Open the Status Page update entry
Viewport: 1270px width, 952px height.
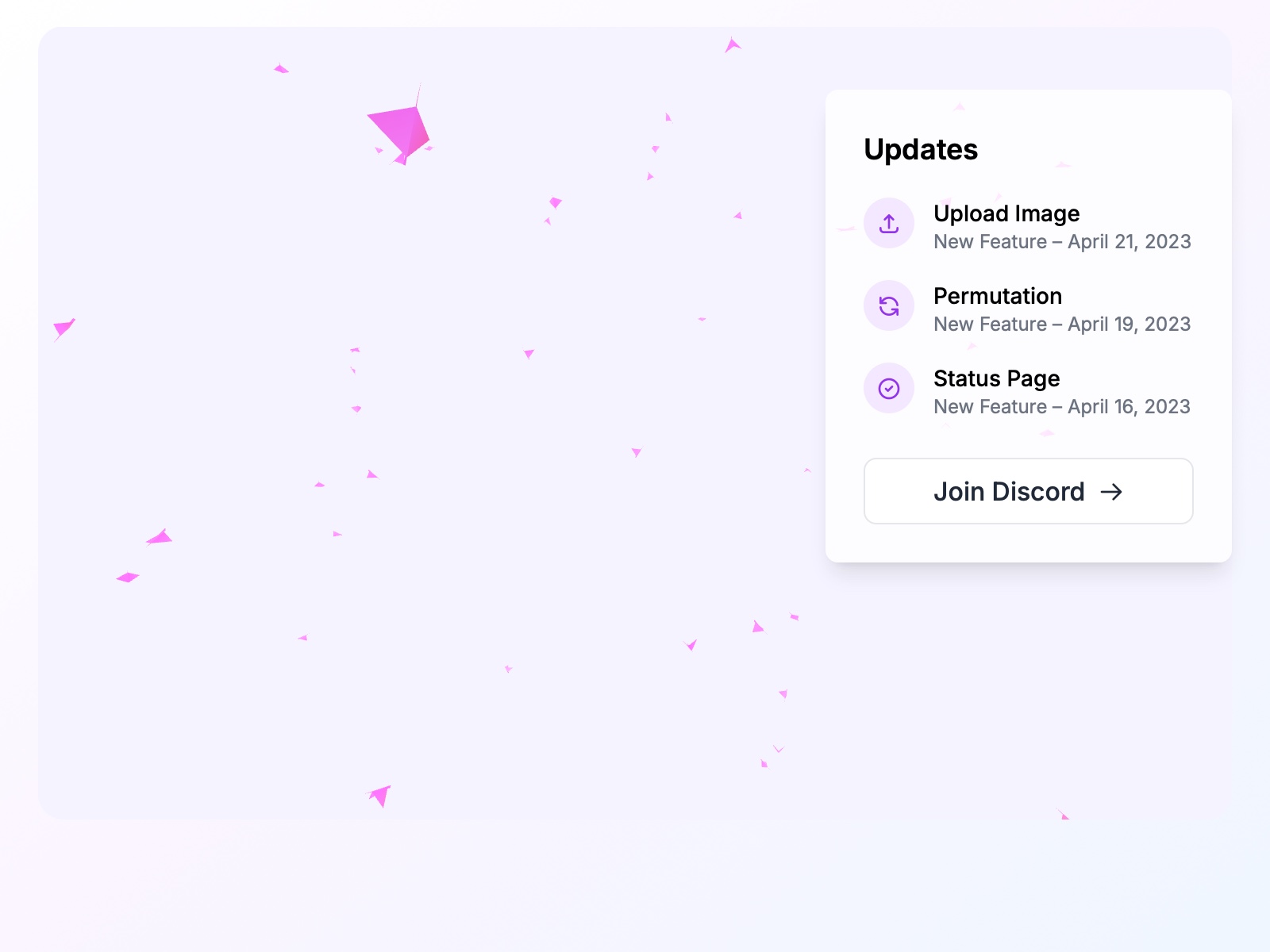(x=997, y=379)
